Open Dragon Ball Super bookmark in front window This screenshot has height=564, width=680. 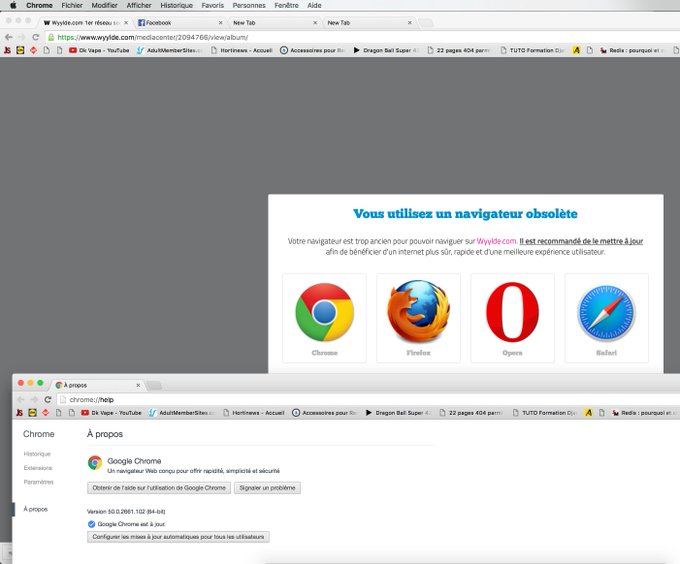[397, 413]
